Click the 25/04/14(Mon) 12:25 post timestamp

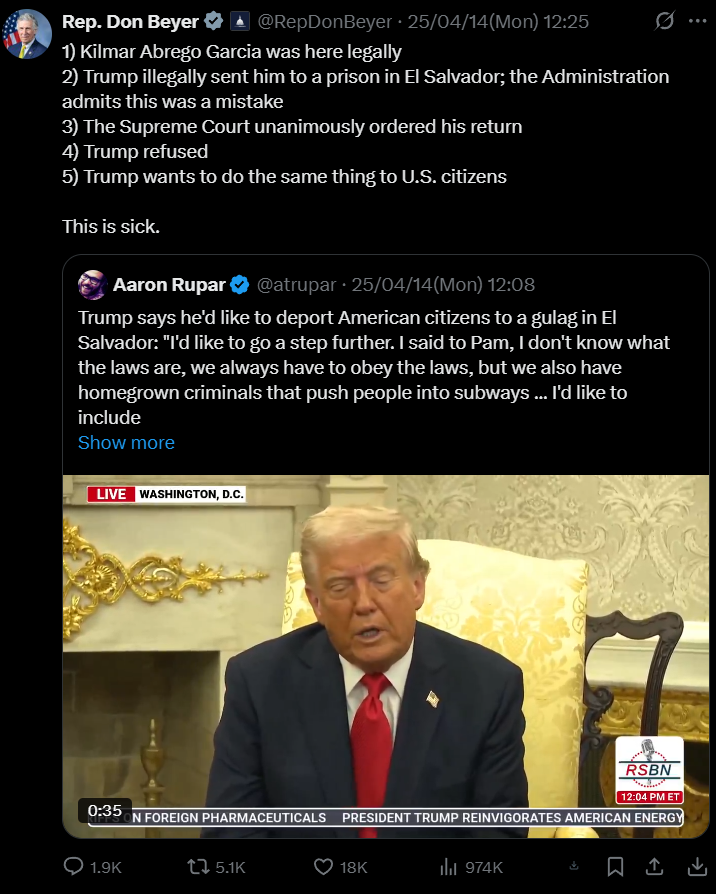[x=498, y=22]
